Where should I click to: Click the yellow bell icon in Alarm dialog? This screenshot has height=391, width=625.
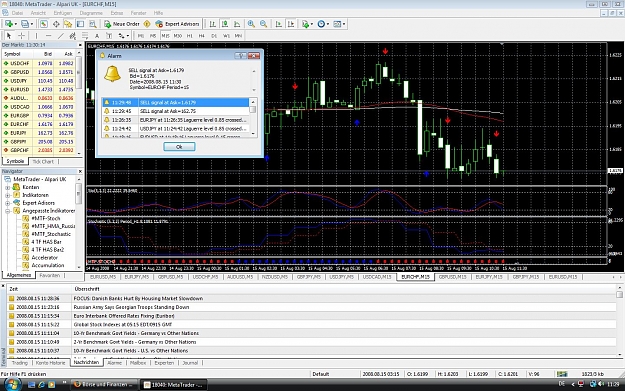pyautogui.click(x=112, y=74)
